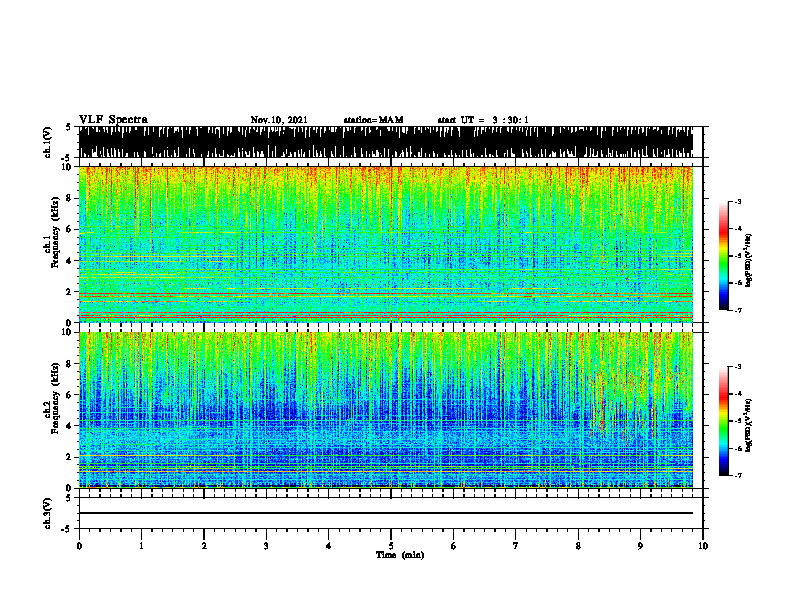The image size is (792, 612).
Task: Click time axis tick label "8"
Action: click(x=578, y=546)
